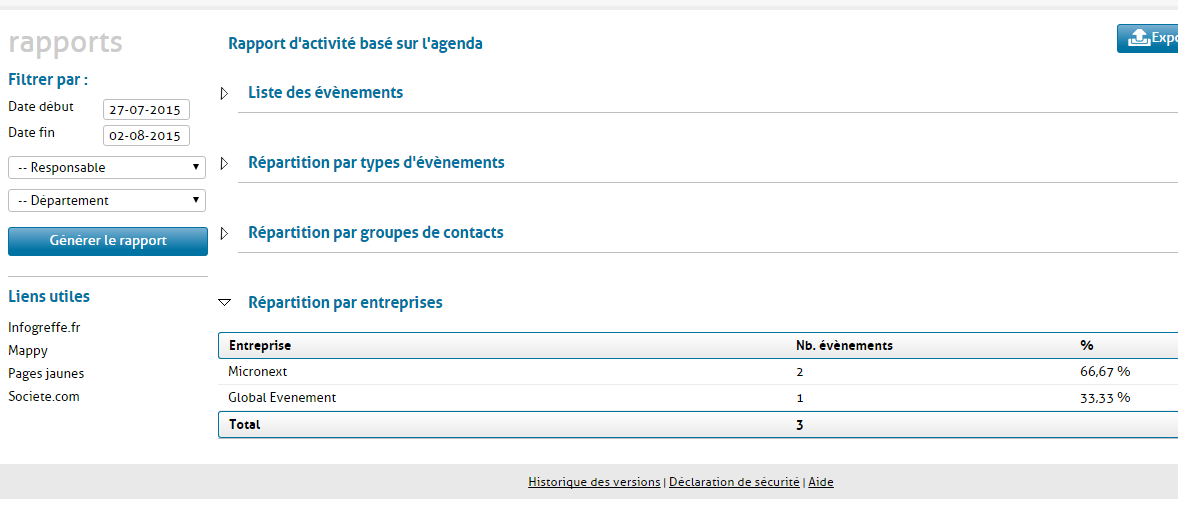Open the Infogreffe.fr link
1178x515 pixels.
44,327
